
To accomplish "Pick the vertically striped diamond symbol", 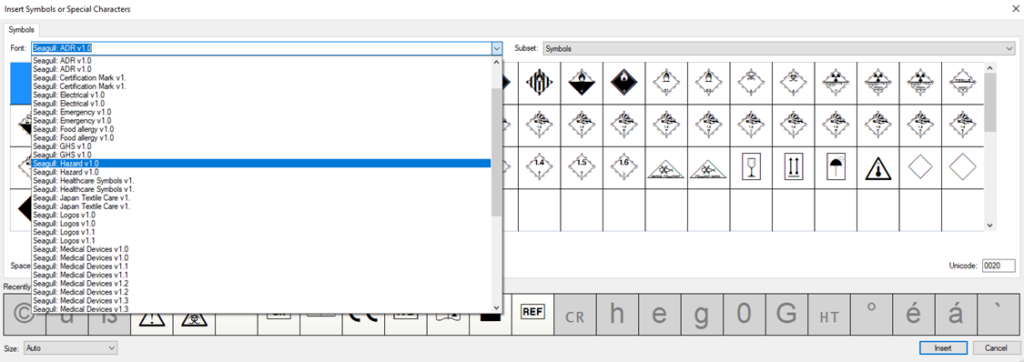I will pyautogui.click(x=539, y=83).
